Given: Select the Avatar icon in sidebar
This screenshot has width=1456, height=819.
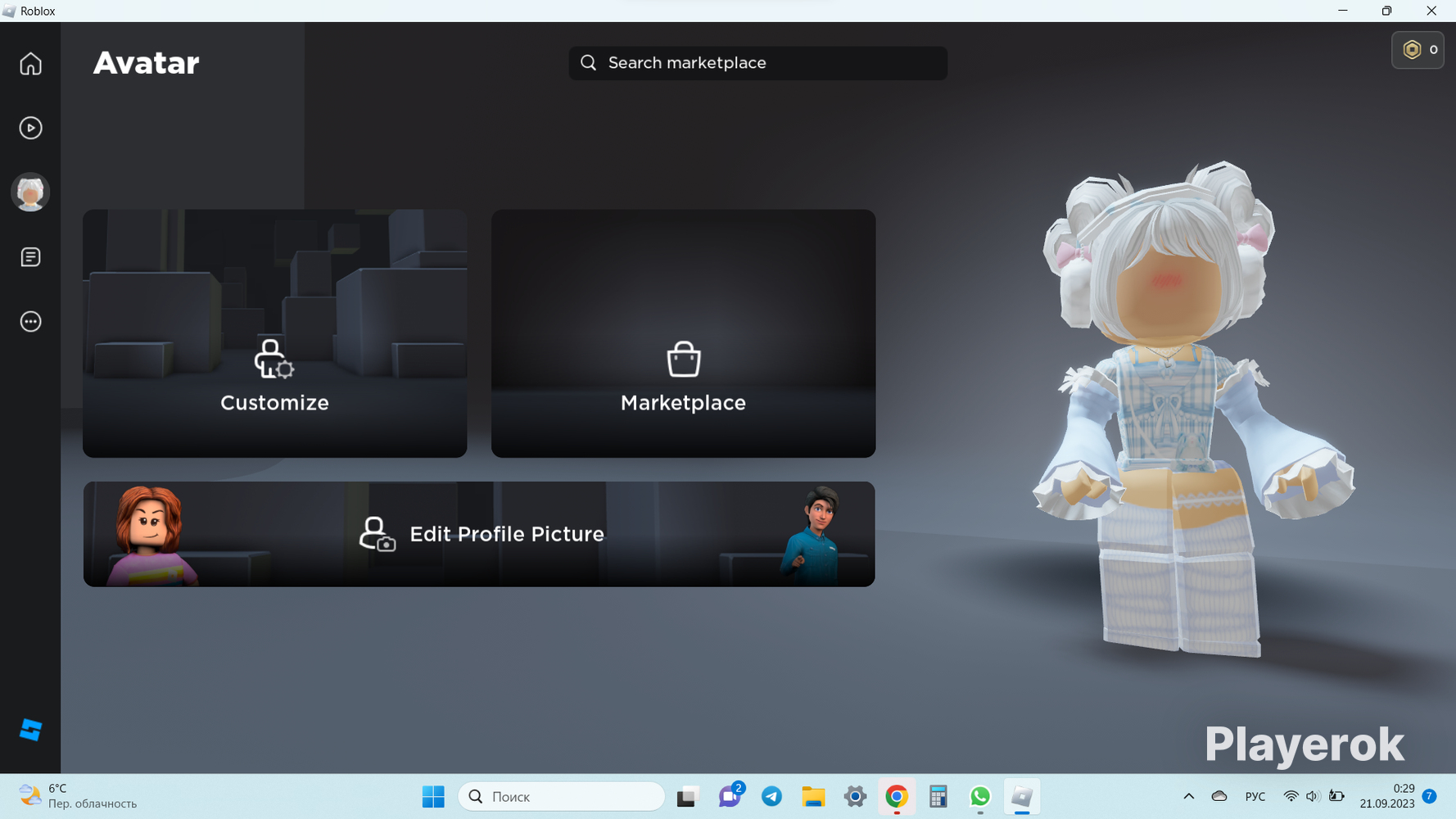Looking at the screenshot, I should click(30, 192).
